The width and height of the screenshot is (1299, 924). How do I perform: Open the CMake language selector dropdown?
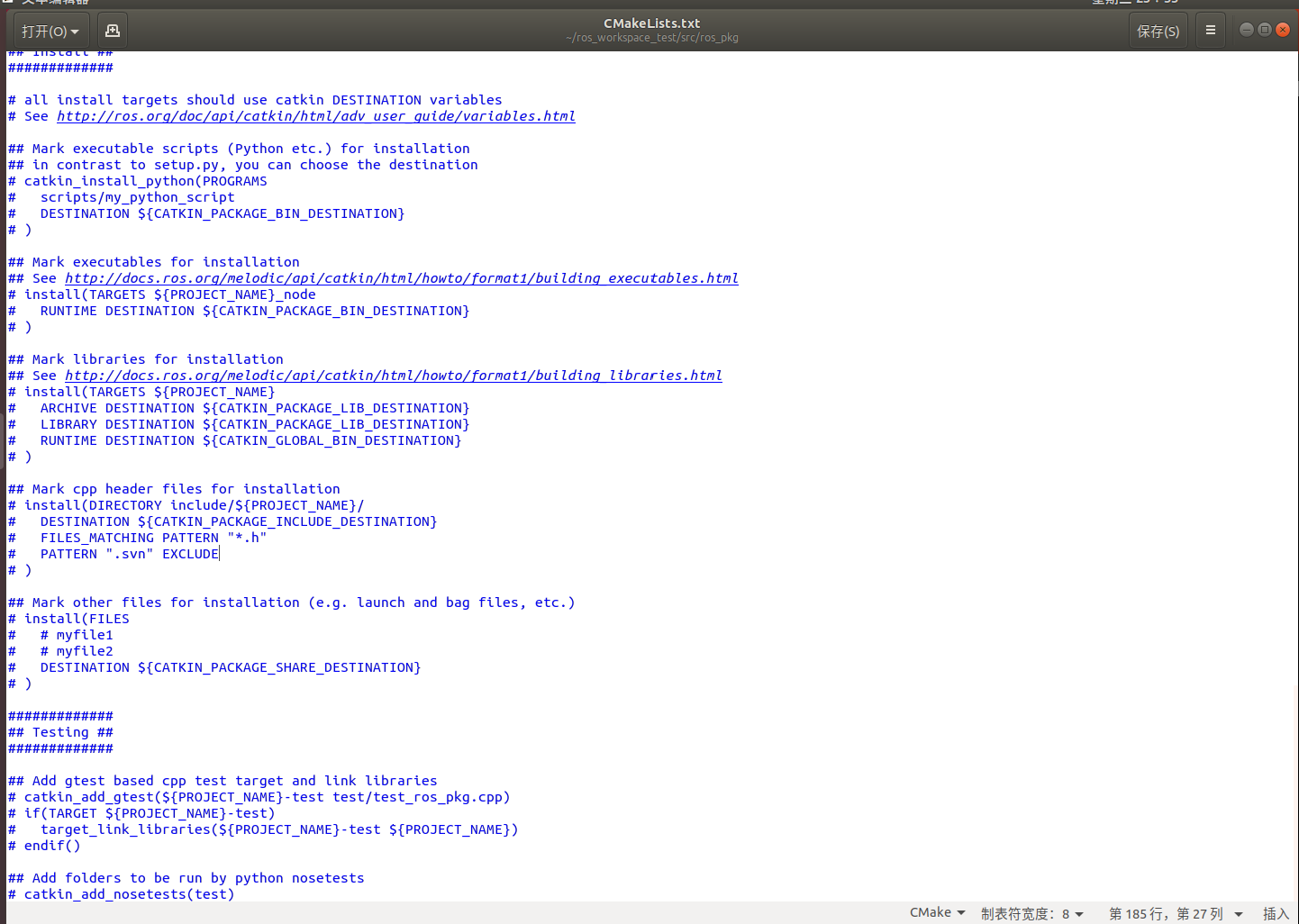coord(937,912)
